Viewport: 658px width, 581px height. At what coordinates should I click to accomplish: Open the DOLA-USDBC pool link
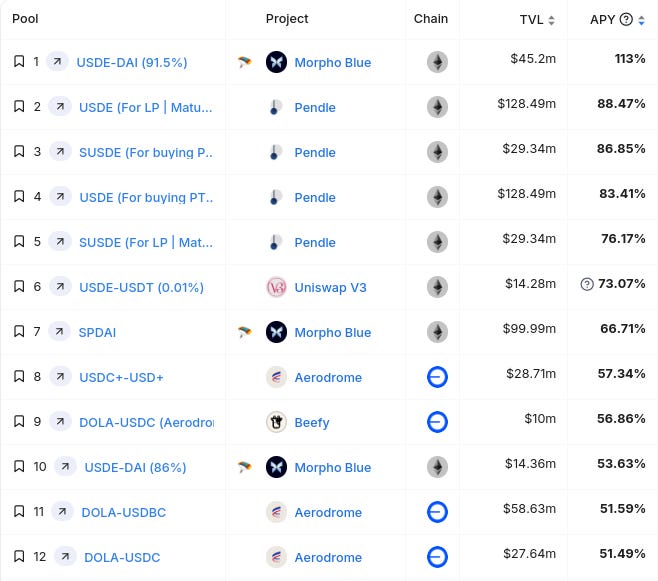[124, 512]
